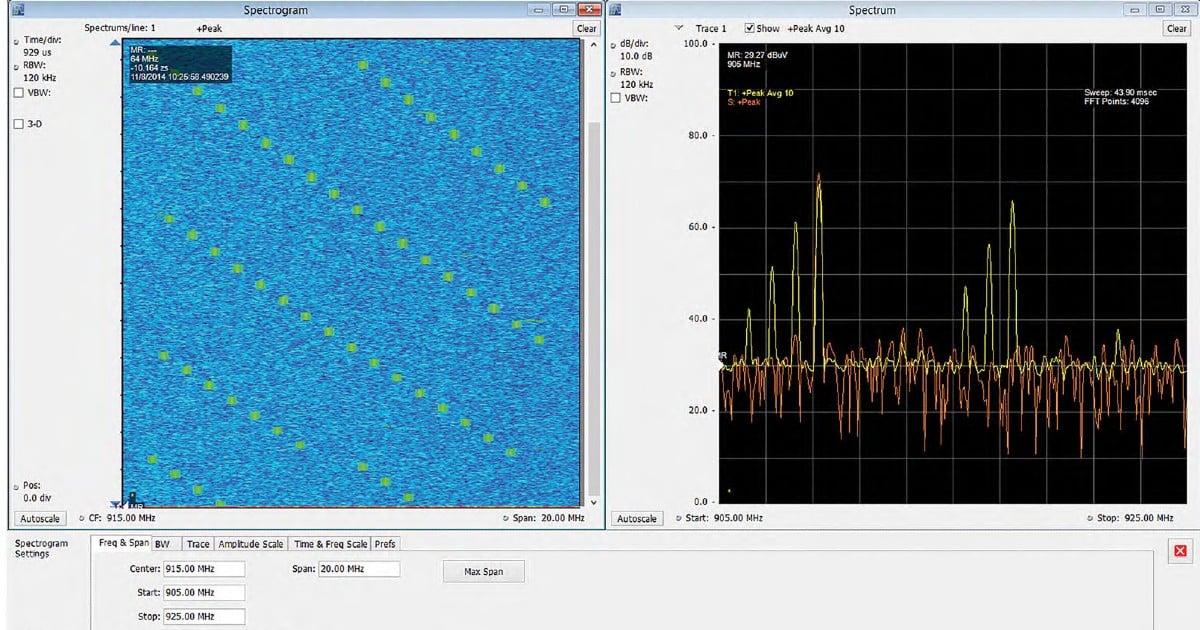Image resolution: width=1200 pixels, height=630 pixels.
Task: Click the blue triangle marker above the spectrogram
Action: point(115,42)
